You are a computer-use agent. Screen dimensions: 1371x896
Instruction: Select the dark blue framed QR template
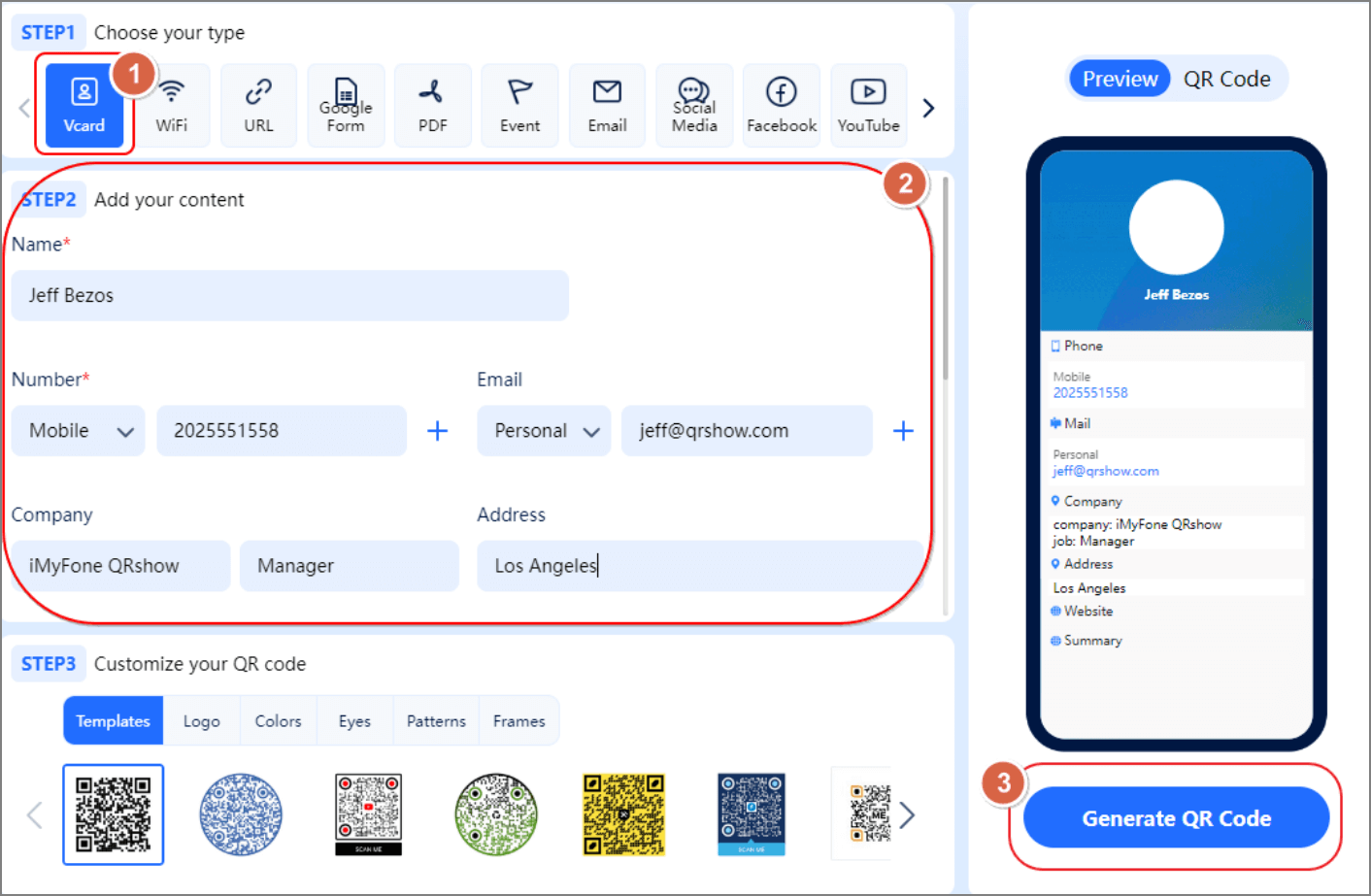(752, 814)
